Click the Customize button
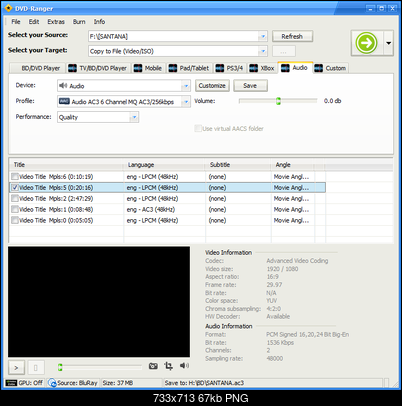402x406 pixels. tap(212, 86)
